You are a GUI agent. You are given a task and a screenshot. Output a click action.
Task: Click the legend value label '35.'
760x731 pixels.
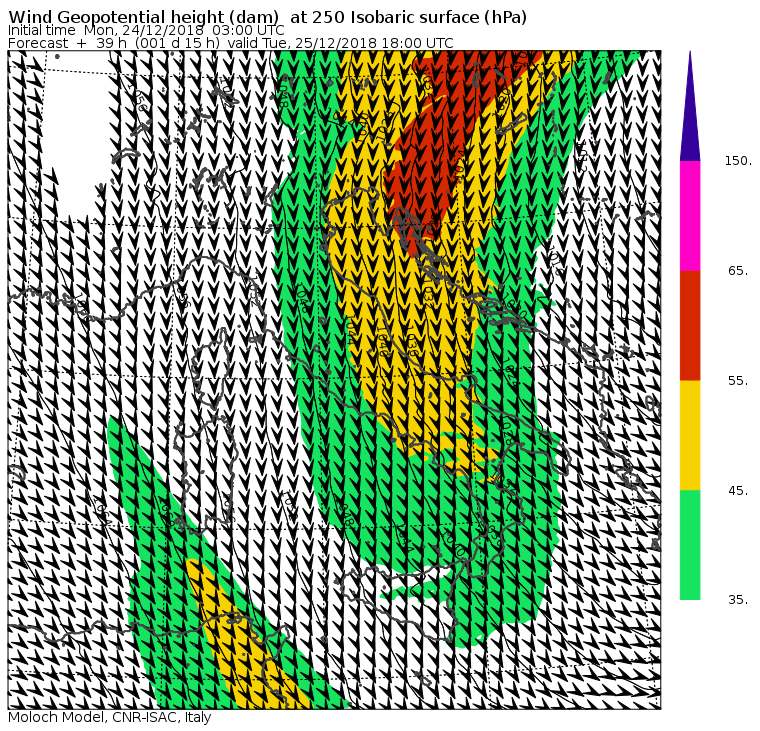[x=738, y=600]
